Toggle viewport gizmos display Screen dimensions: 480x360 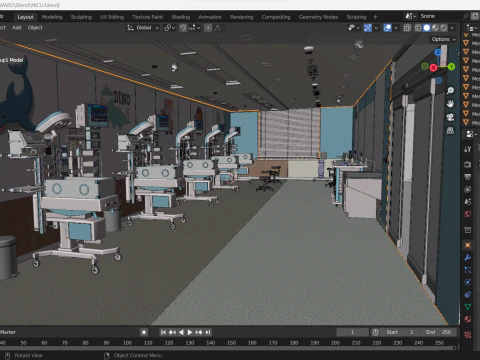(367, 28)
